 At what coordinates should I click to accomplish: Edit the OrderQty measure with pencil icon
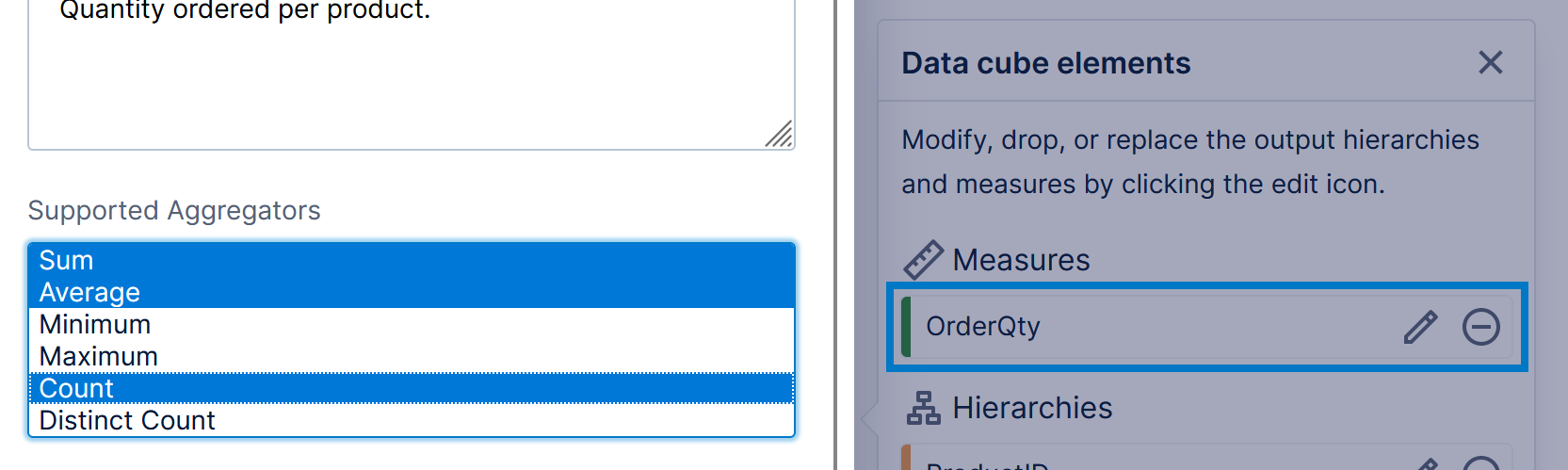[1420, 327]
